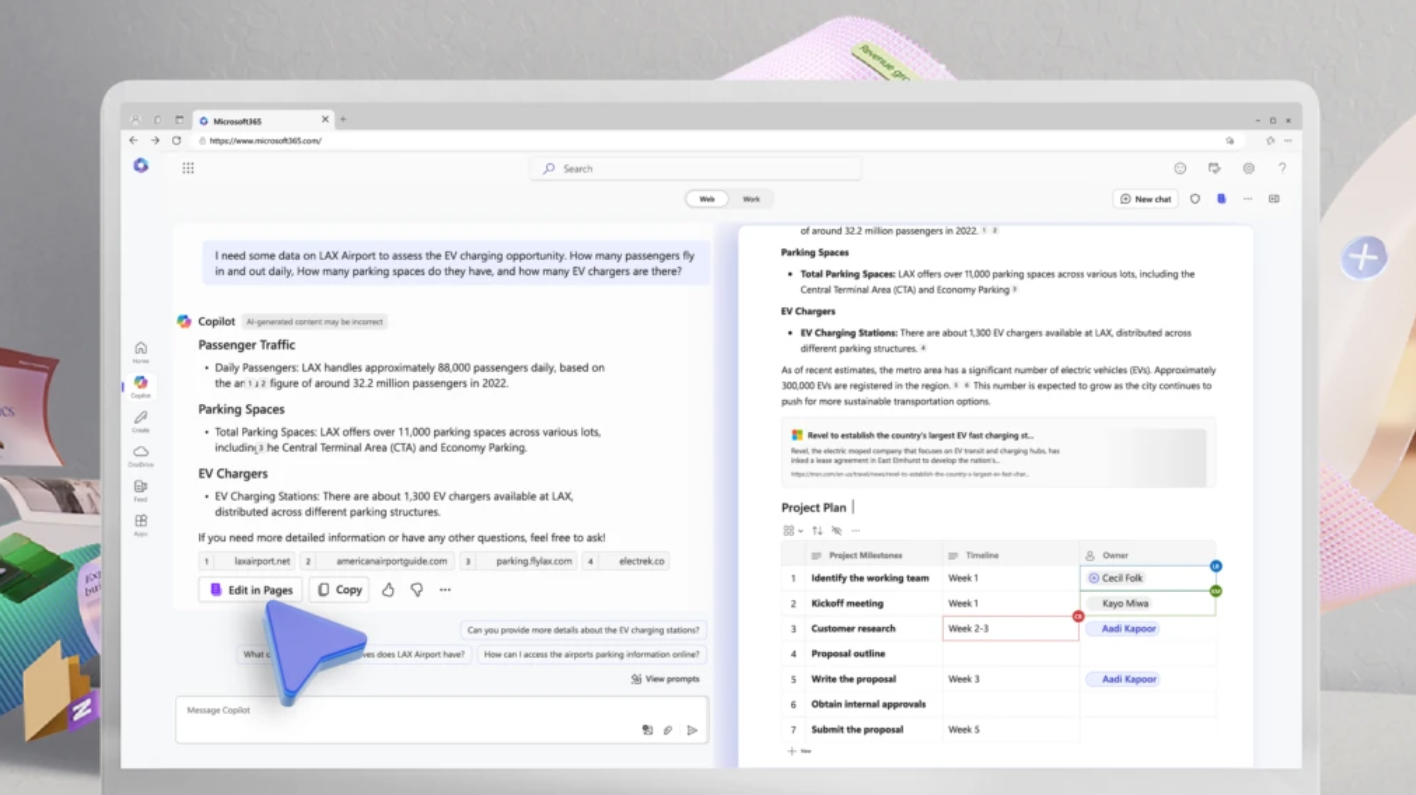Click the Week 5 timeline cell
The image size is (1416, 795).
pyautogui.click(x=1011, y=730)
